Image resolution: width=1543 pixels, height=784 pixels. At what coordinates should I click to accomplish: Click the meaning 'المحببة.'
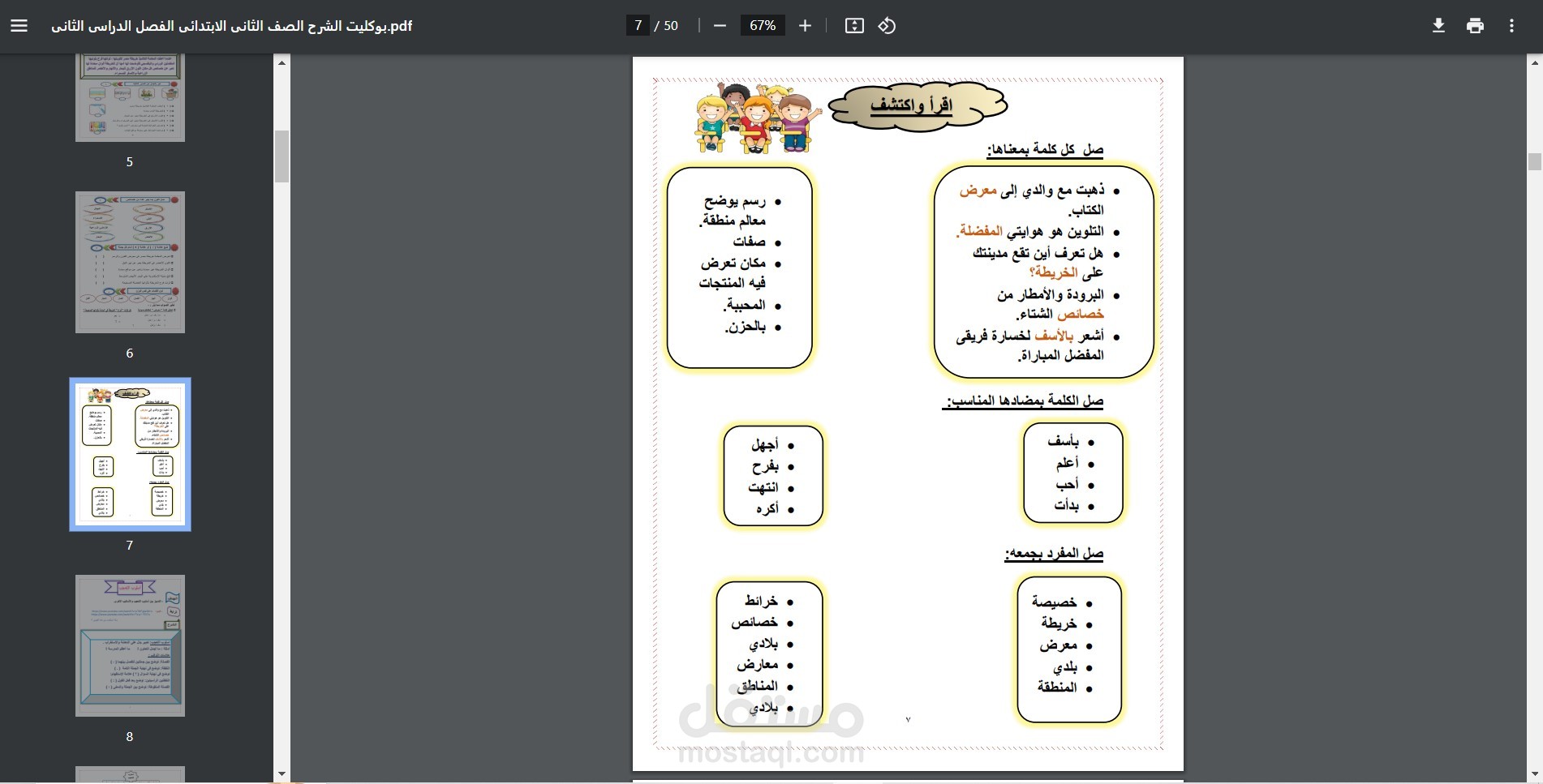coord(745,305)
